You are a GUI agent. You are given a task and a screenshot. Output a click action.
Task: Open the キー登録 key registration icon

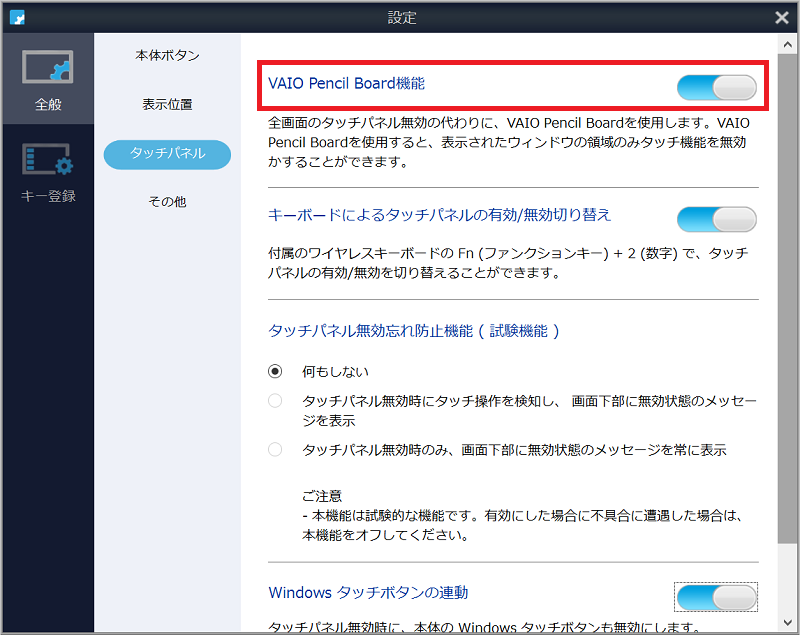48,172
